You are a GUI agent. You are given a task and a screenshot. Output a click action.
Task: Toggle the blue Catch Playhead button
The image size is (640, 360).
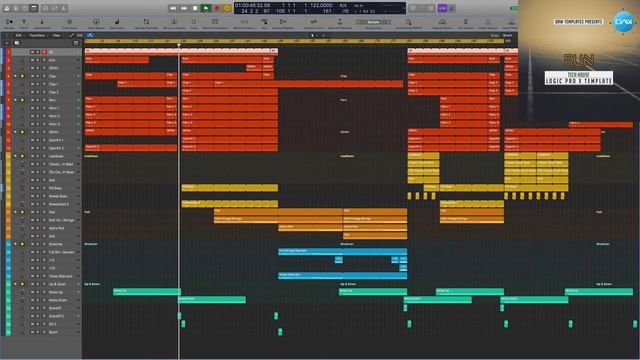click(90, 36)
